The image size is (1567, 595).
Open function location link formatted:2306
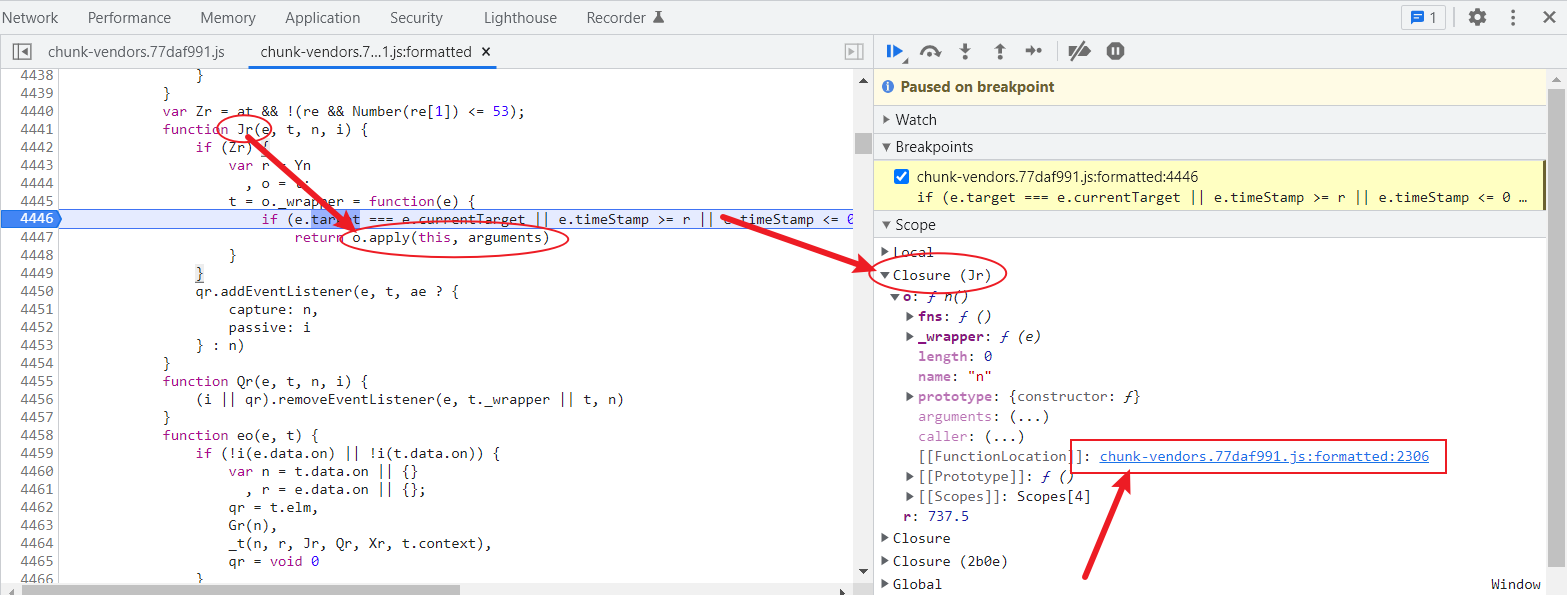coord(1264,457)
